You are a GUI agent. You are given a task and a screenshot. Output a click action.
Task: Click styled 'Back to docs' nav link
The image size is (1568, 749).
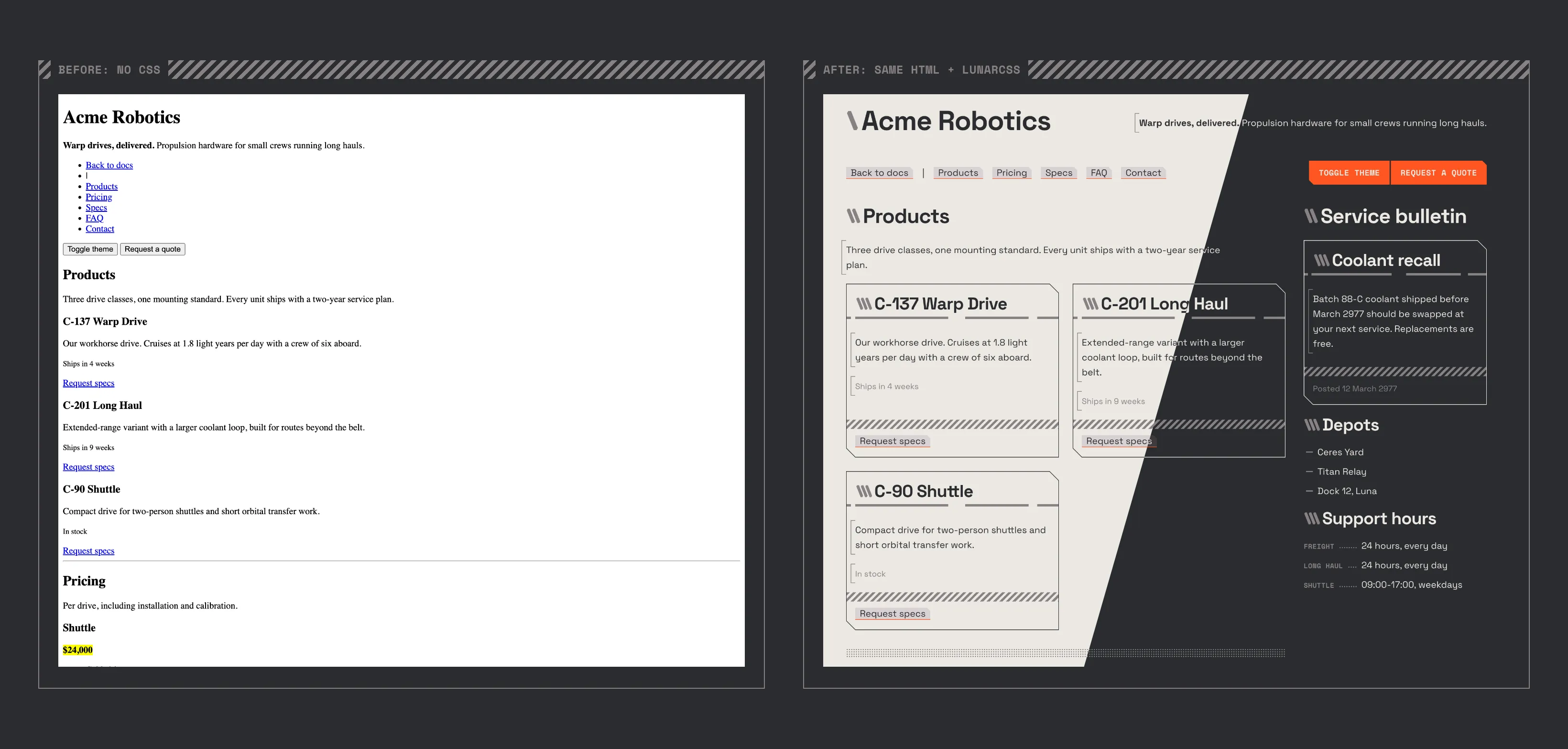pyautogui.click(x=879, y=173)
